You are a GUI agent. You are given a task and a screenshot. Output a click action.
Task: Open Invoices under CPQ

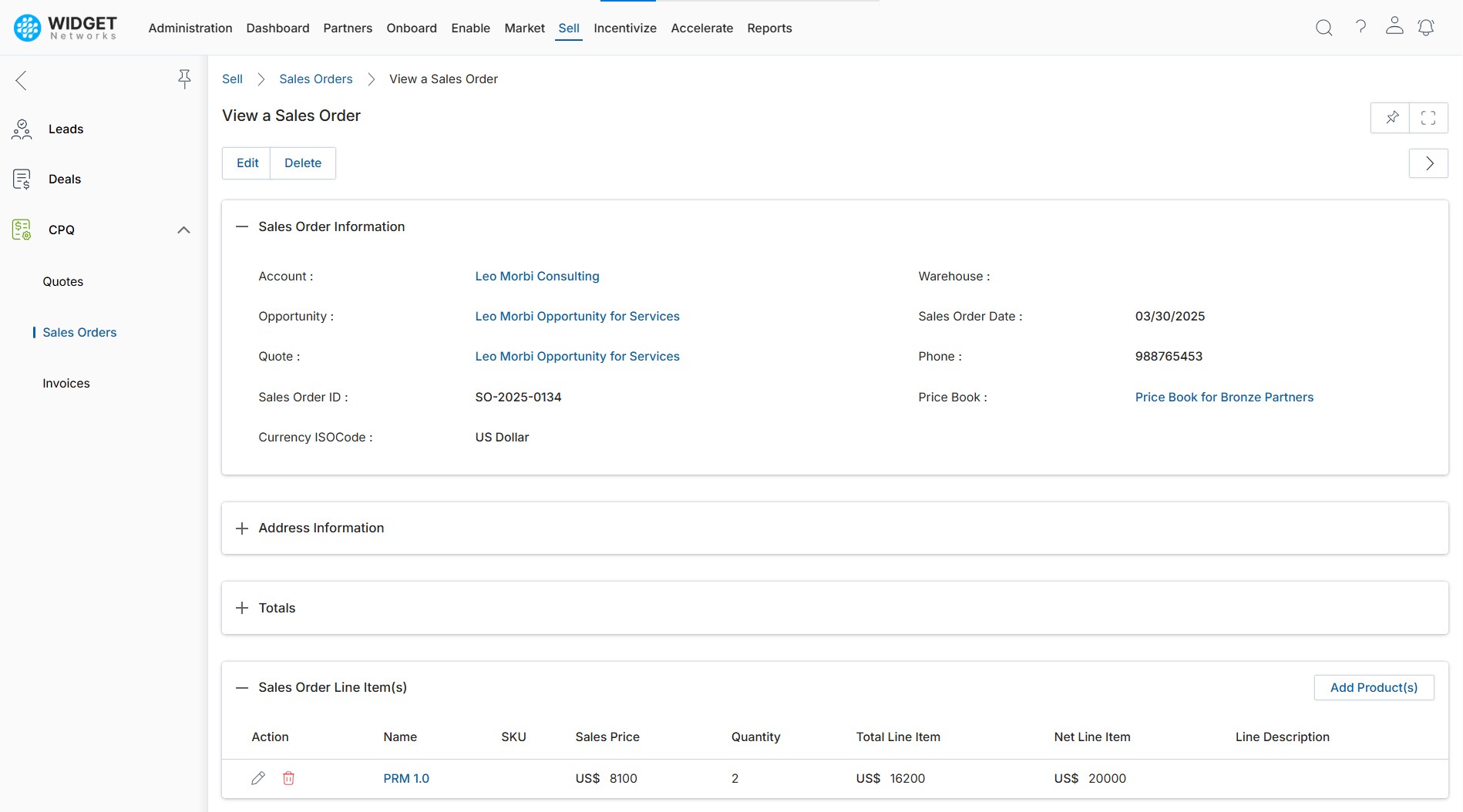pos(66,383)
